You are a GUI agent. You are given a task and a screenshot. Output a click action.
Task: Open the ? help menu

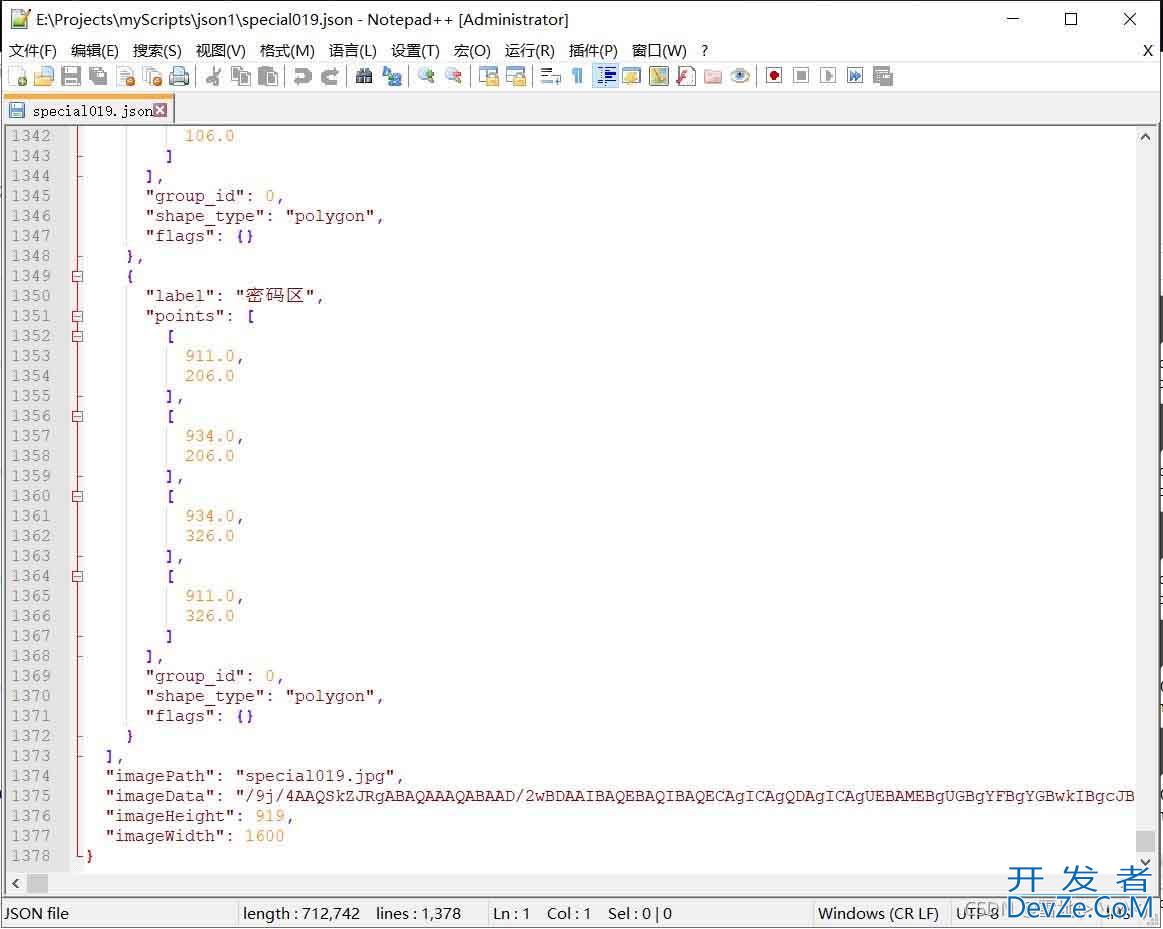705,50
